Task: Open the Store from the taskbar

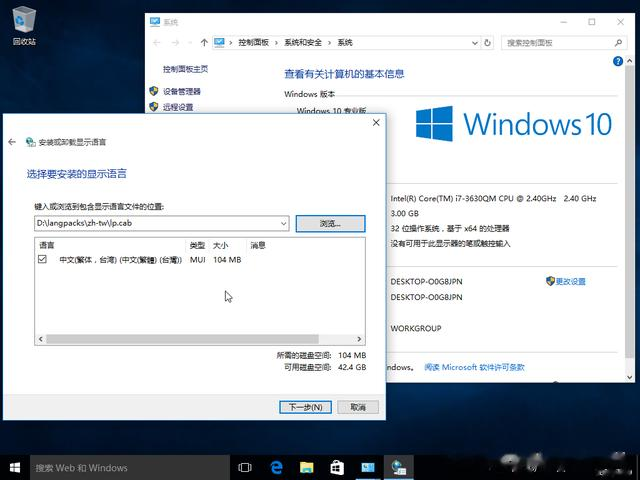Action: click(337, 467)
